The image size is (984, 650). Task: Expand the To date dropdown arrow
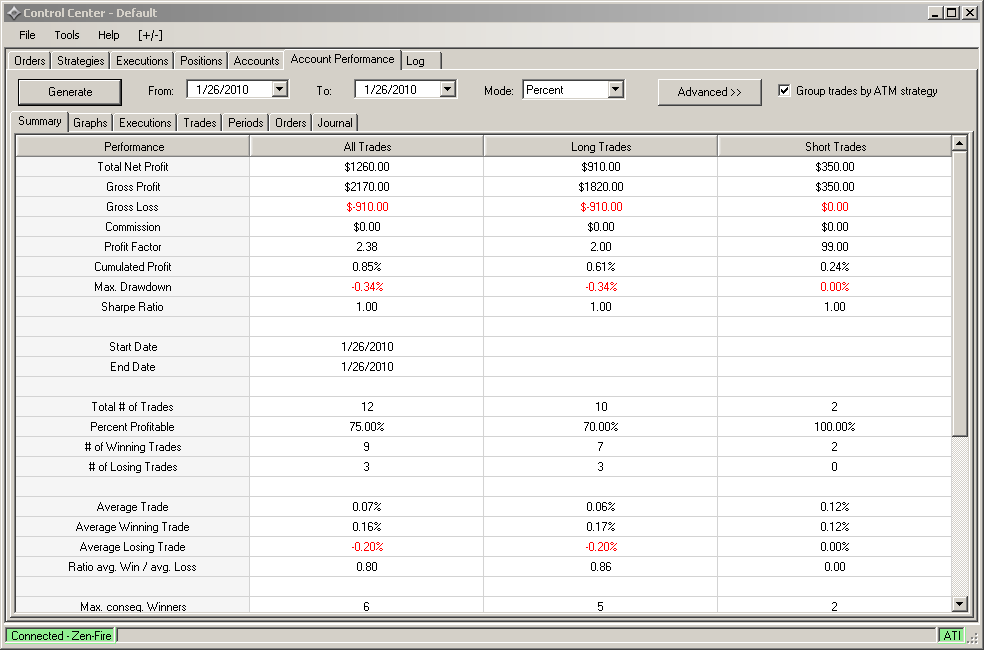(447, 89)
